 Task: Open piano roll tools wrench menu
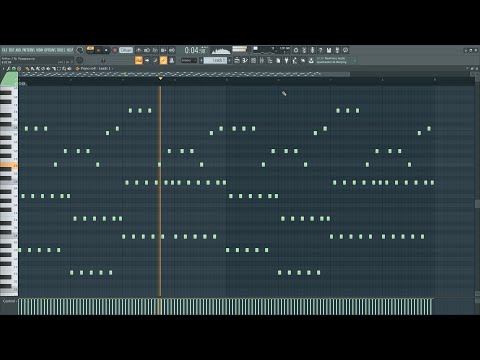point(8,68)
